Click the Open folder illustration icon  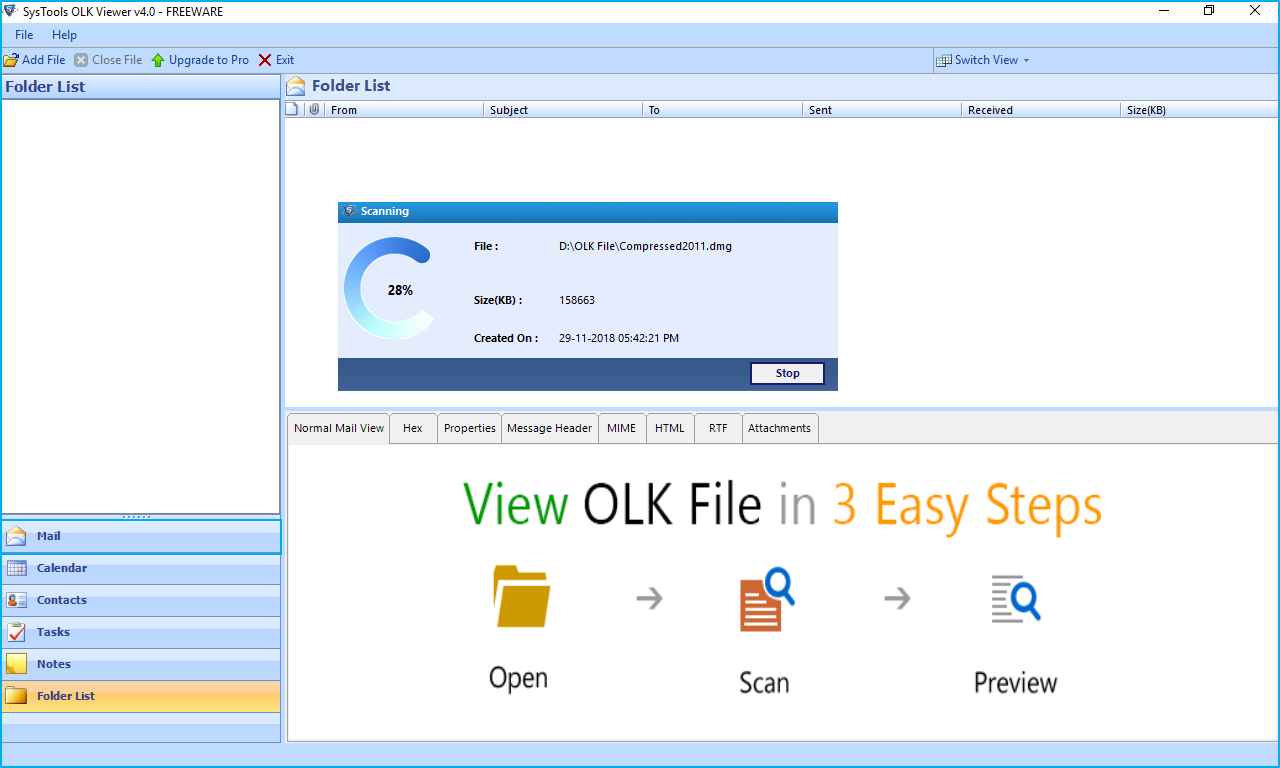pyautogui.click(x=521, y=597)
